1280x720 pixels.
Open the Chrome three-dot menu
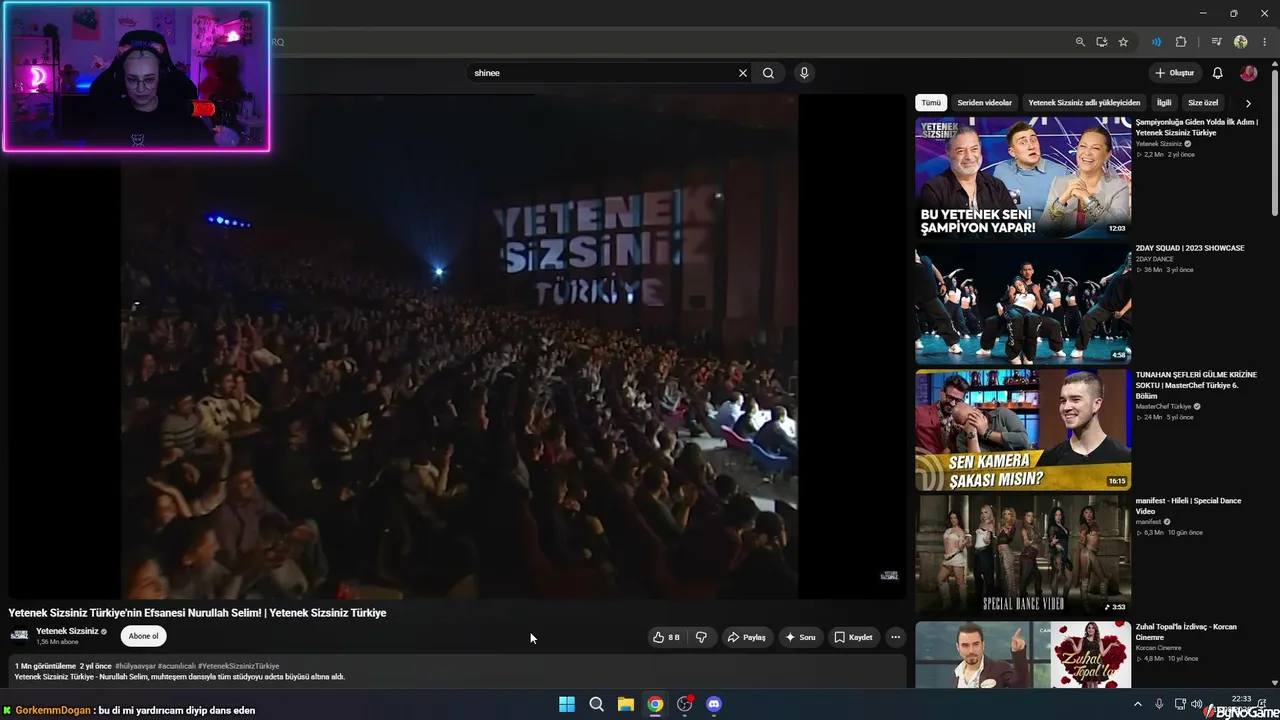[x=1265, y=42]
